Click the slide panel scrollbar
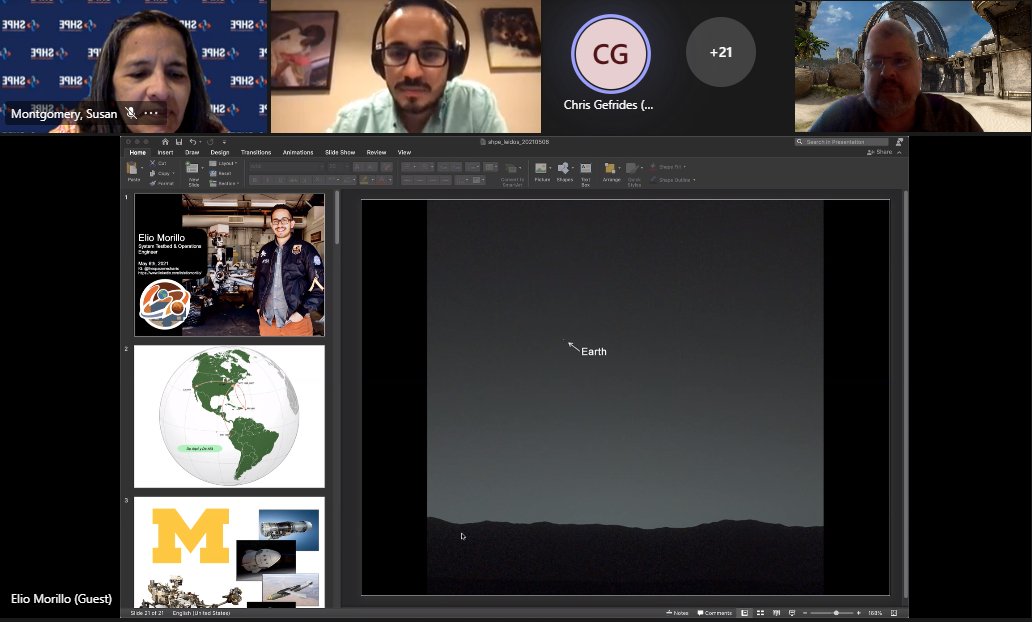The width and height of the screenshot is (1032, 622). (x=337, y=219)
